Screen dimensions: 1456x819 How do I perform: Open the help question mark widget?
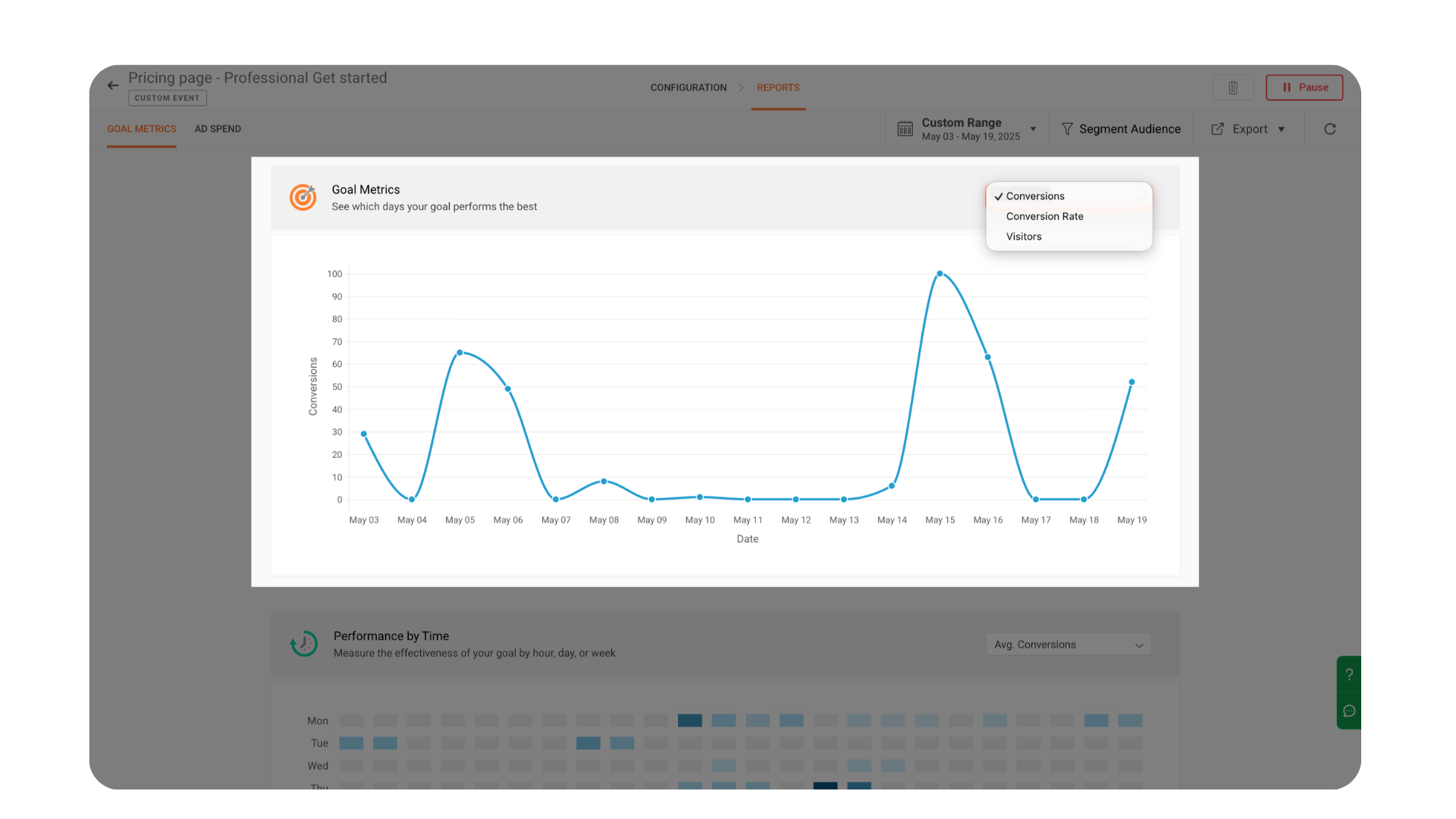pos(1348,674)
